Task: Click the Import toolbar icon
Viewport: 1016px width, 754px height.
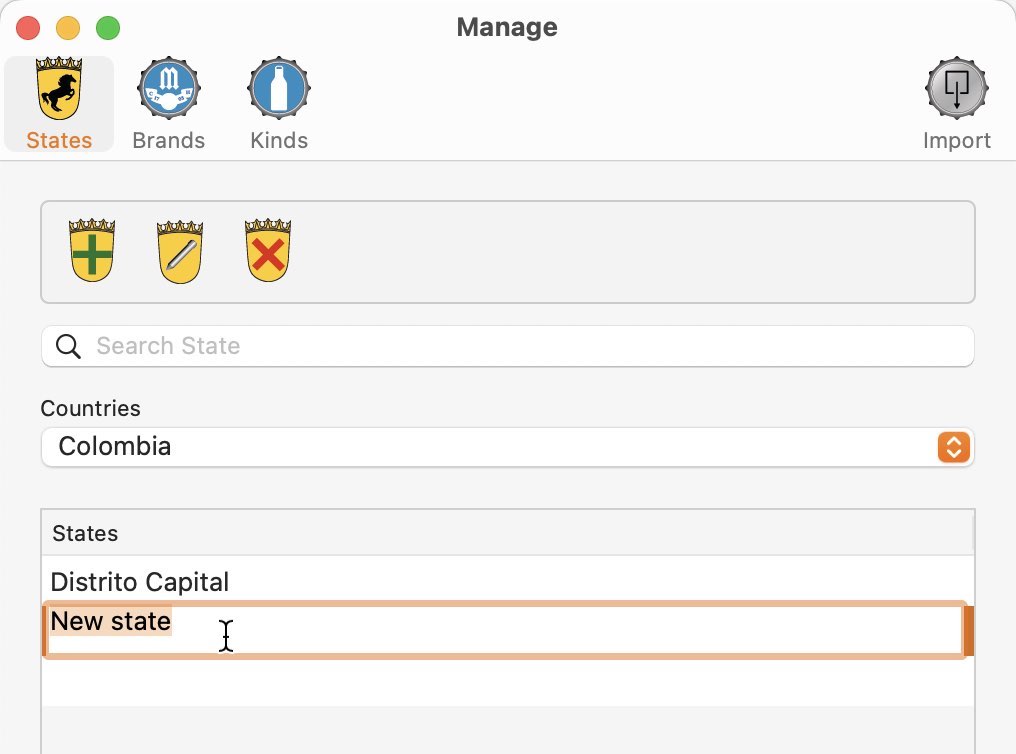Action: (x=956, y=104)
